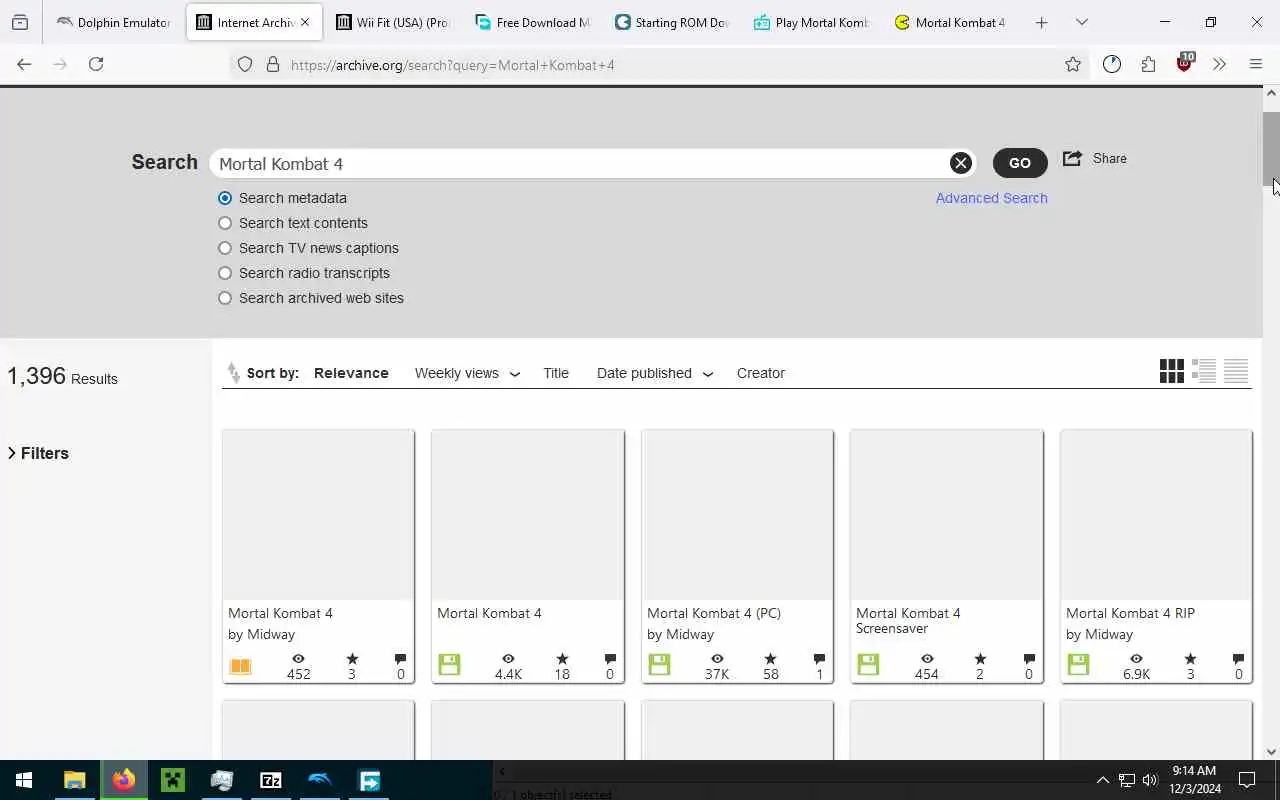
Task: Sort results by Creator
Action: [x=761, y=373]
